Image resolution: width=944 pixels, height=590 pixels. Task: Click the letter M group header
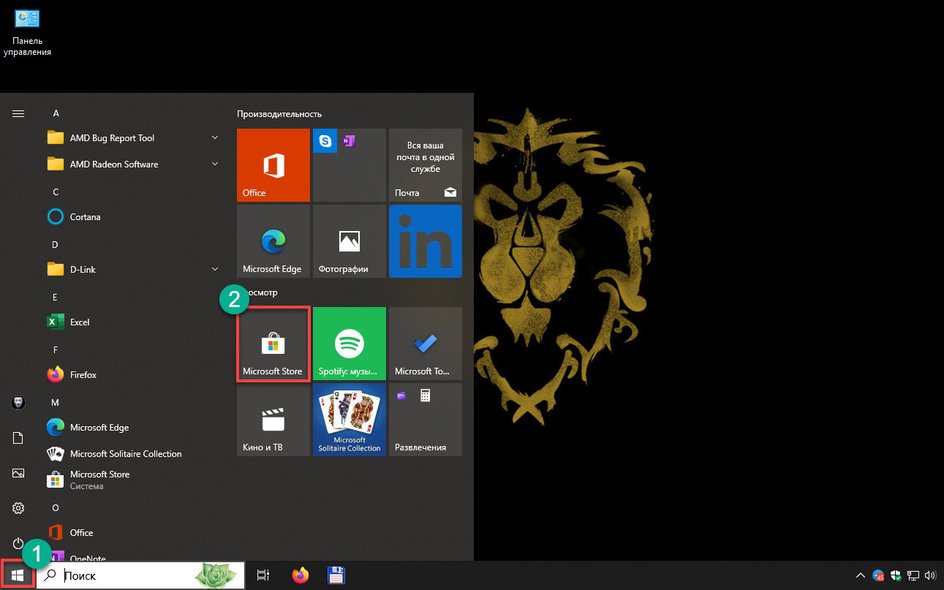(55, 402)
